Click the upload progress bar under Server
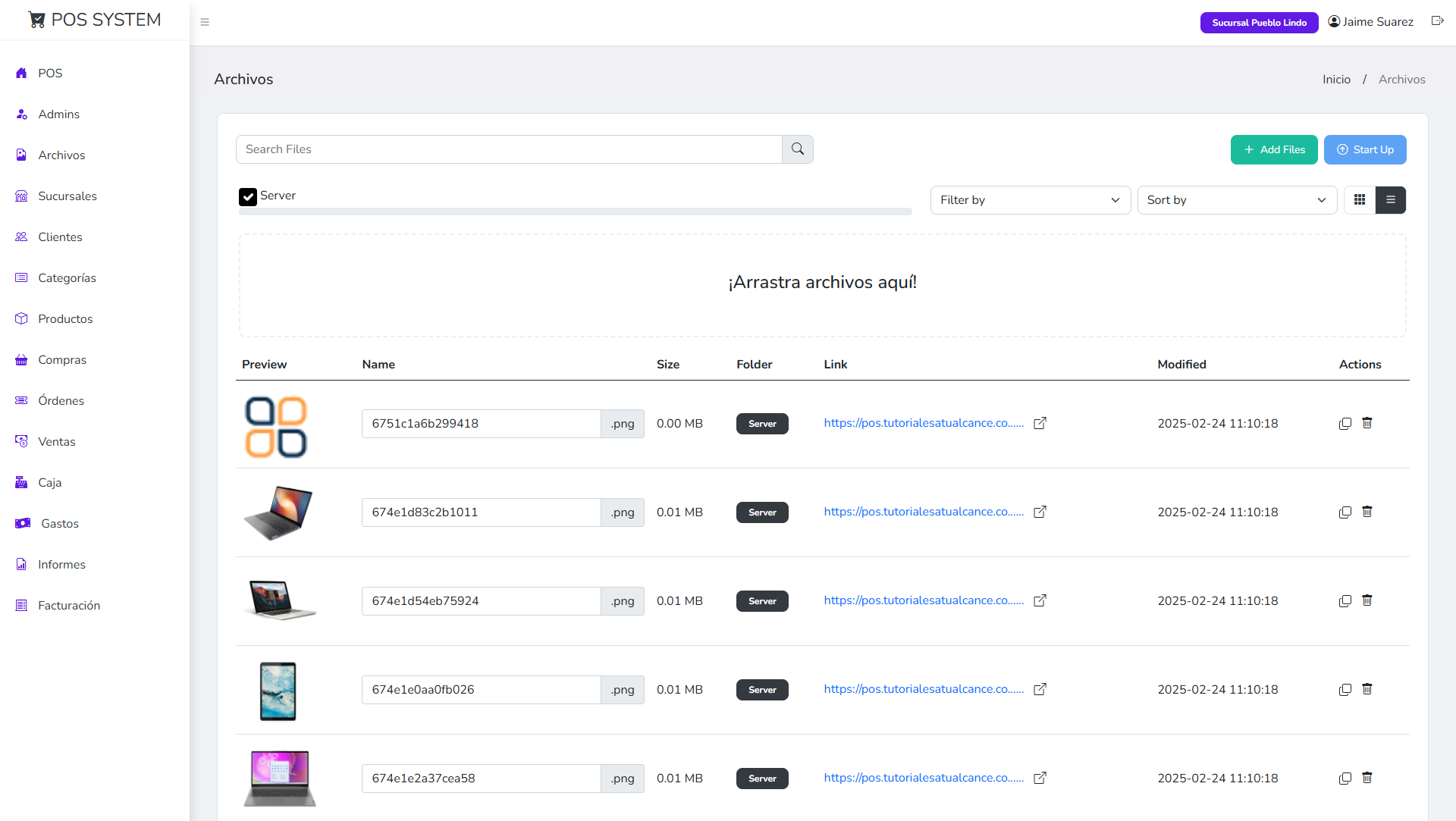Image resolution: width=1456 pixels, height=821 pixels. point(575,212)
